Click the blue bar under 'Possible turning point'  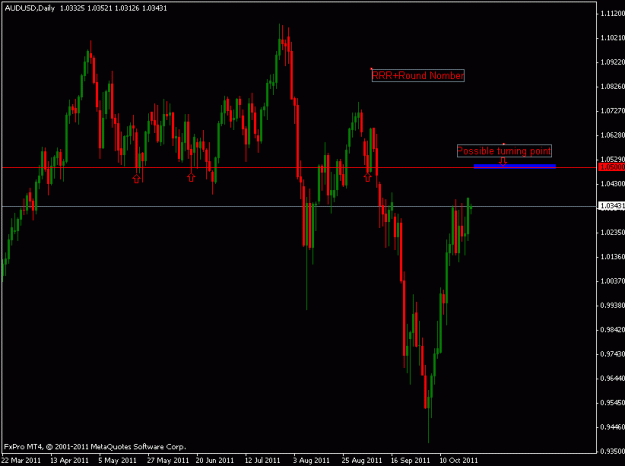515,166
